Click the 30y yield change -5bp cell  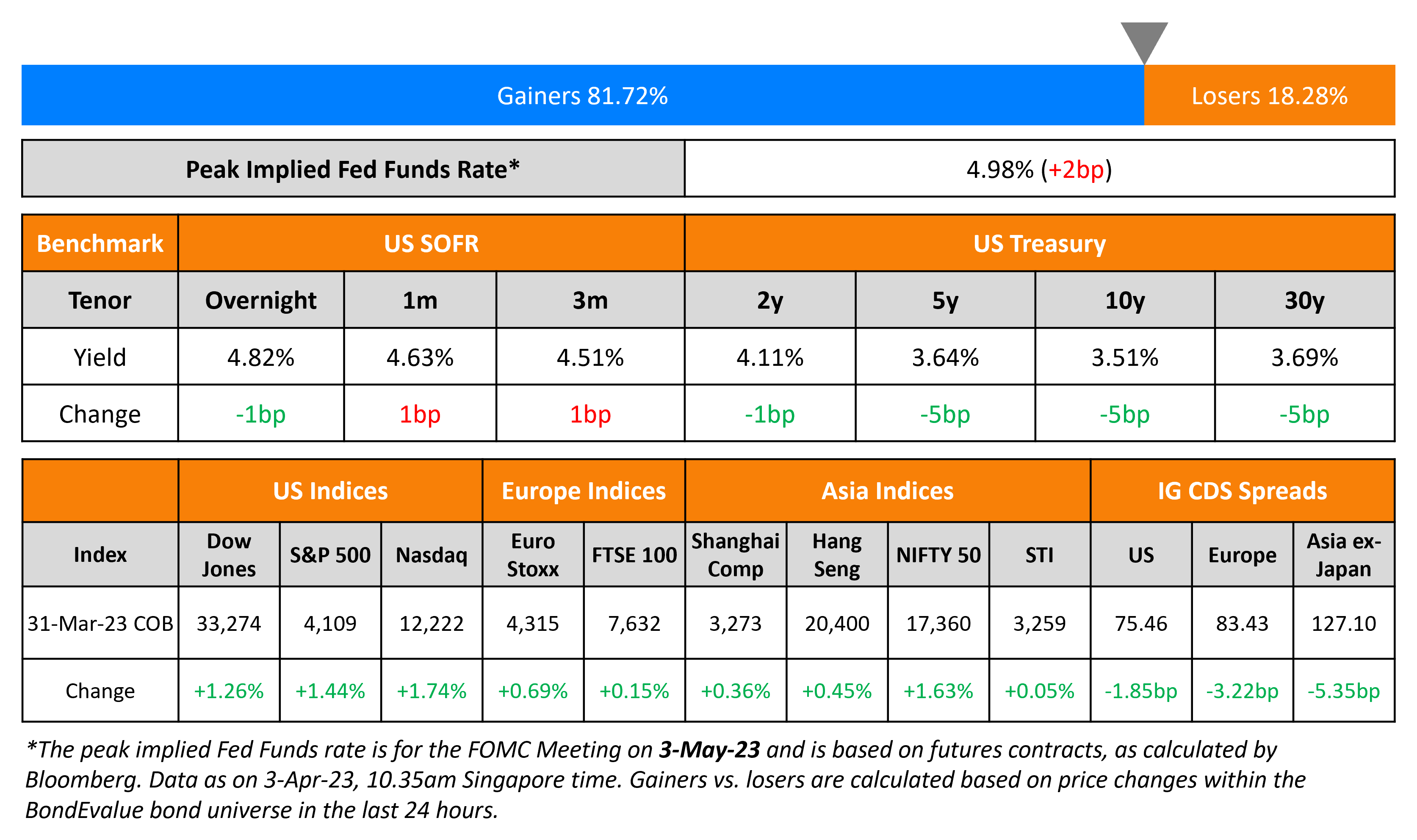click(1304, 414)
